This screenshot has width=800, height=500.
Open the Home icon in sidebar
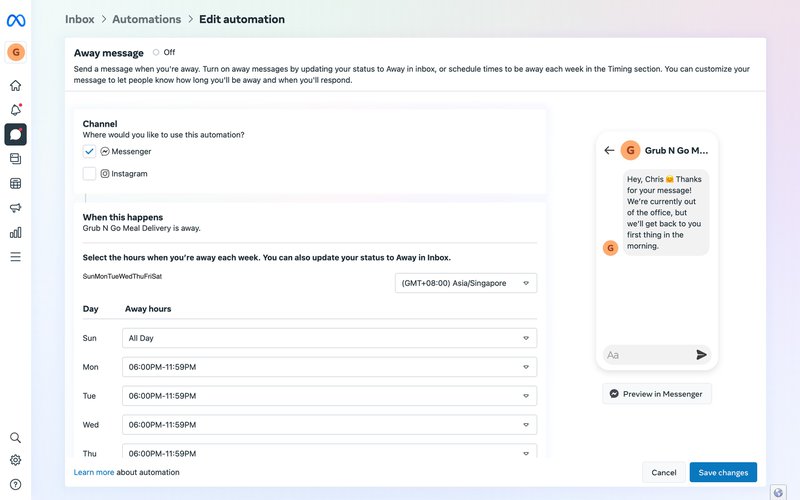(15, 86)
